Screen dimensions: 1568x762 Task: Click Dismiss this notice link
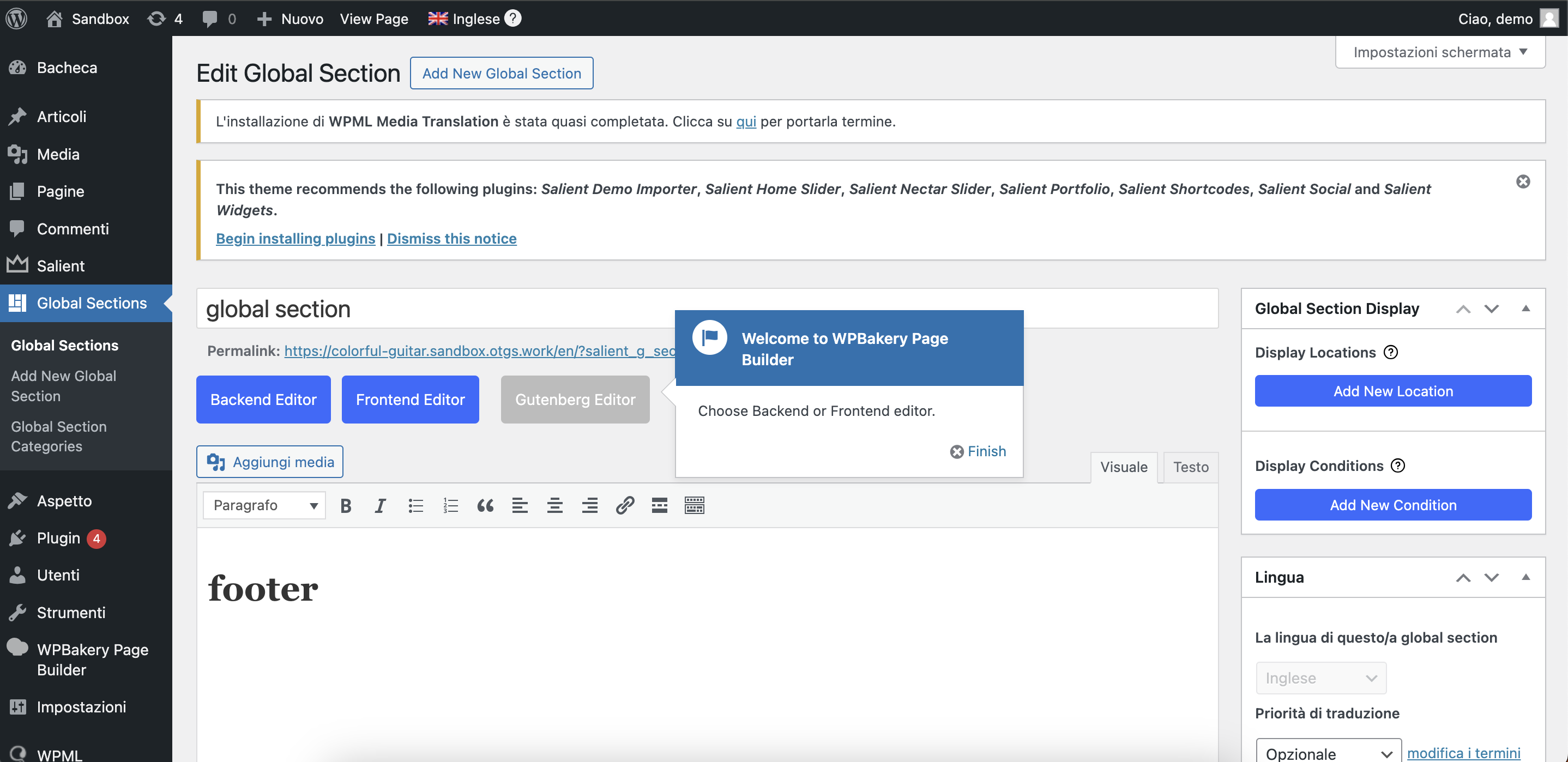click(x=451, y=239)
